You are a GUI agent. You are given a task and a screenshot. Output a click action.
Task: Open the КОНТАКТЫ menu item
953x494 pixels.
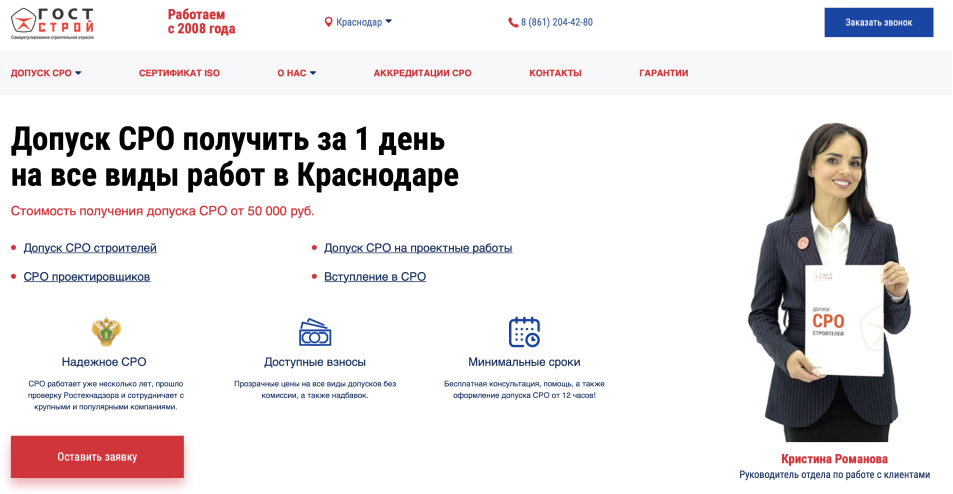click(x=555, y=73)
